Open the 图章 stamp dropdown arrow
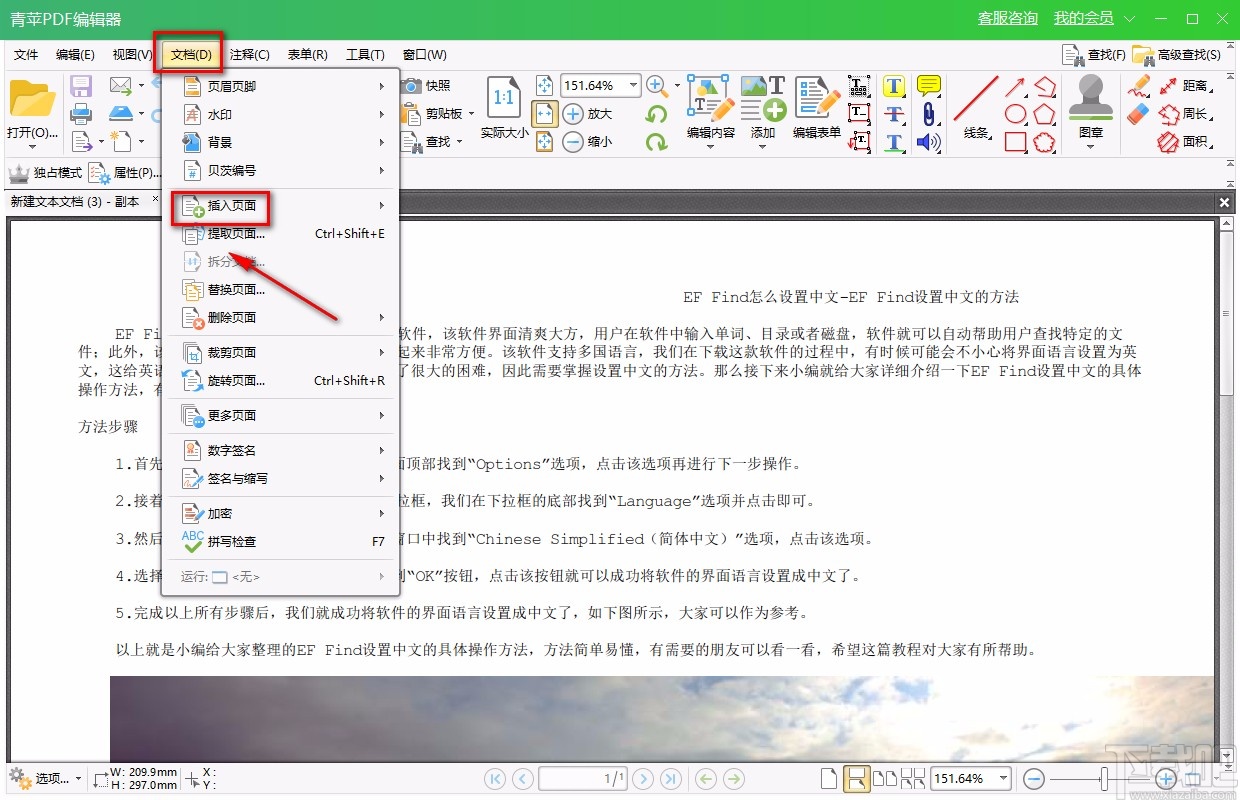The width and height of the screenshot is (1240, 800). click(x=1089, y=148)
